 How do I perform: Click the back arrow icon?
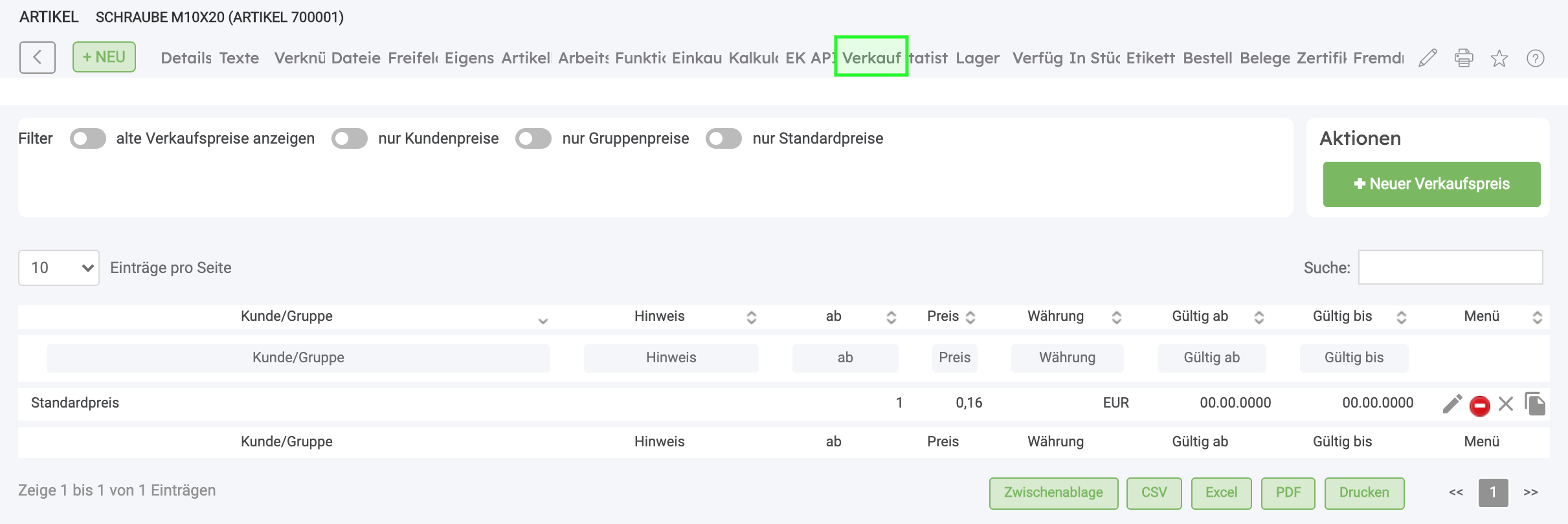pos(38,58)
